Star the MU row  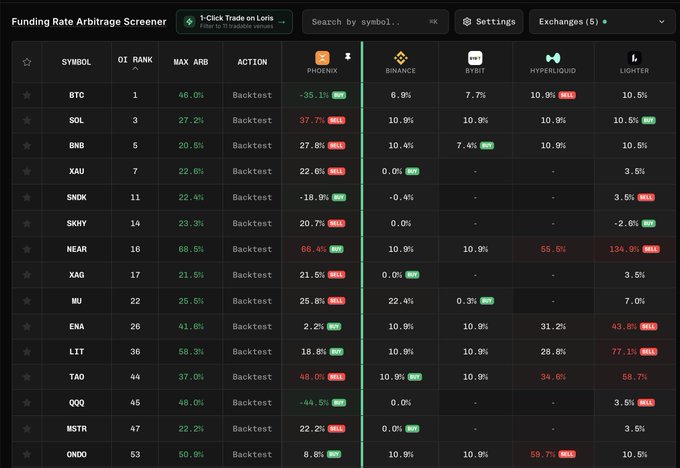27,301
